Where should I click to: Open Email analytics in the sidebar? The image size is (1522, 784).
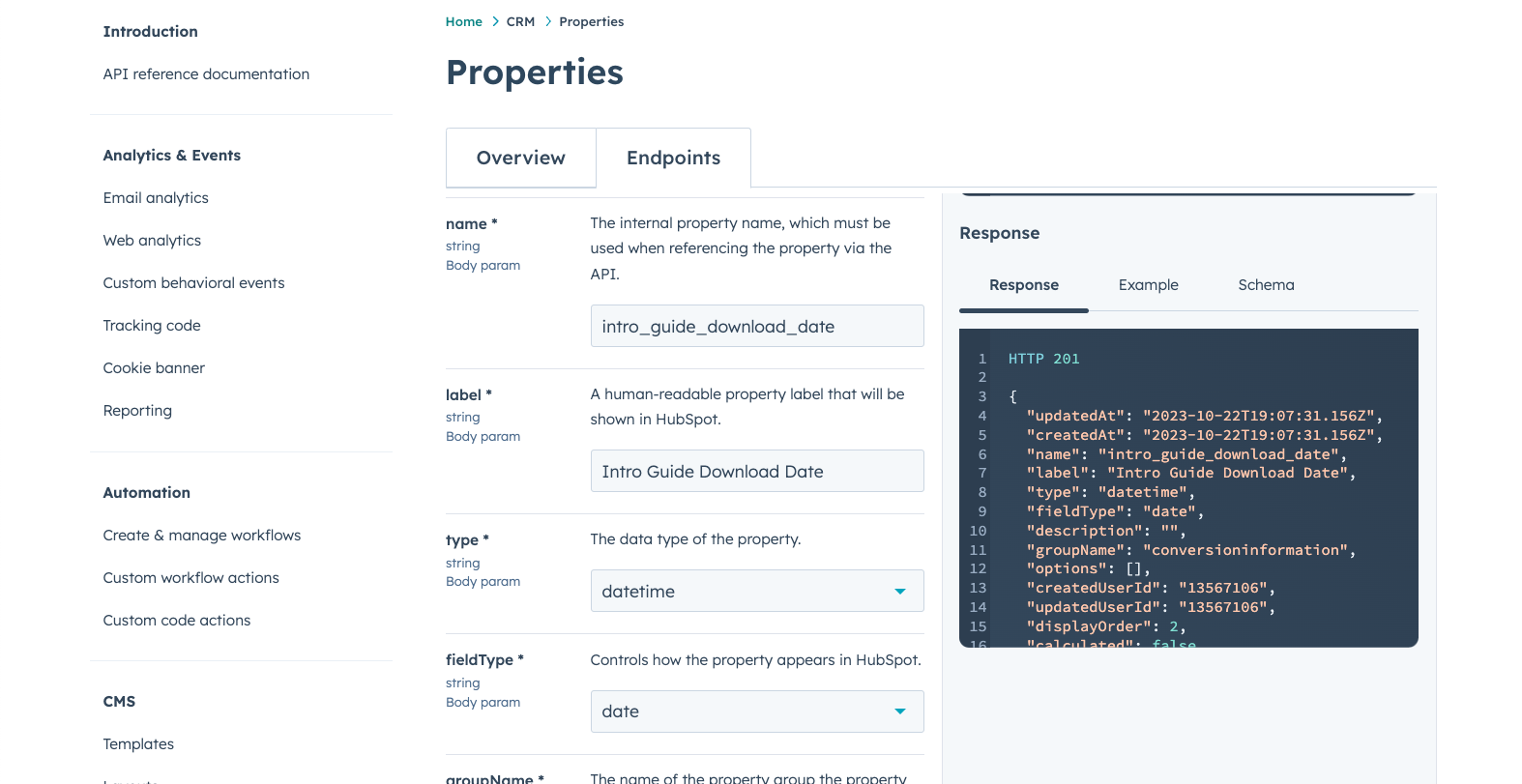(156, 198)
